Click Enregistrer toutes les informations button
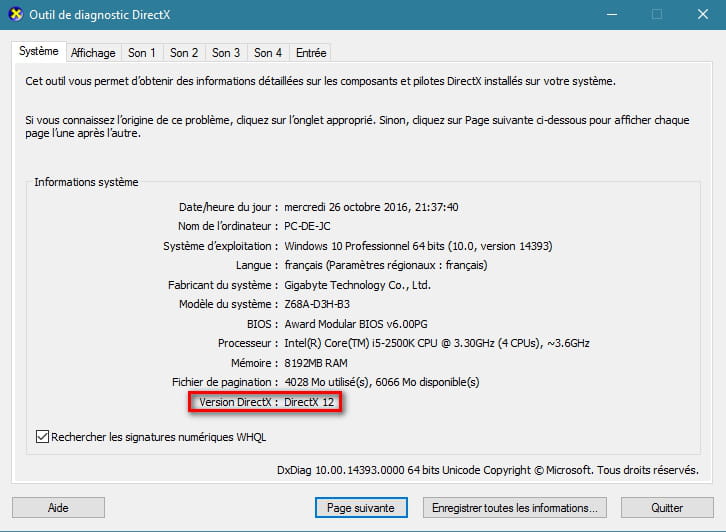The width and height of the screenshot is (726, 532). pyautogui.click(x=514, y=507)
